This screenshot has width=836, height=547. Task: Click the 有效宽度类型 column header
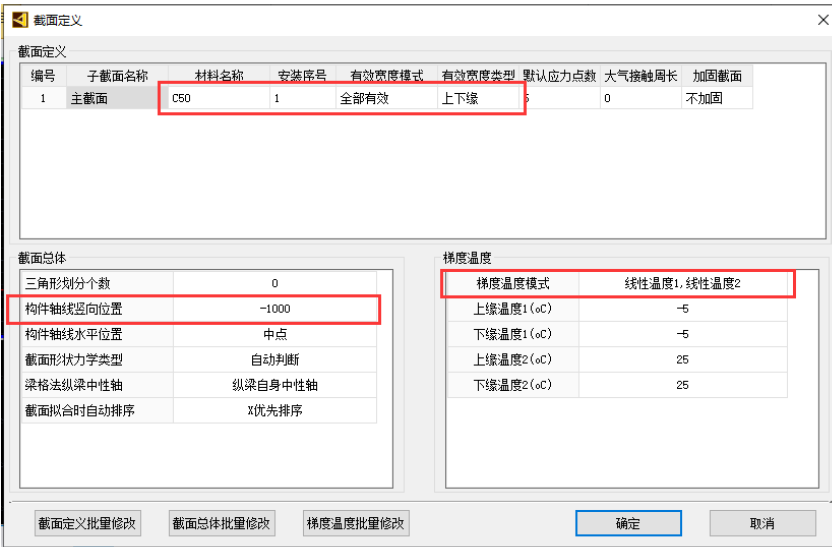[478, 76]
